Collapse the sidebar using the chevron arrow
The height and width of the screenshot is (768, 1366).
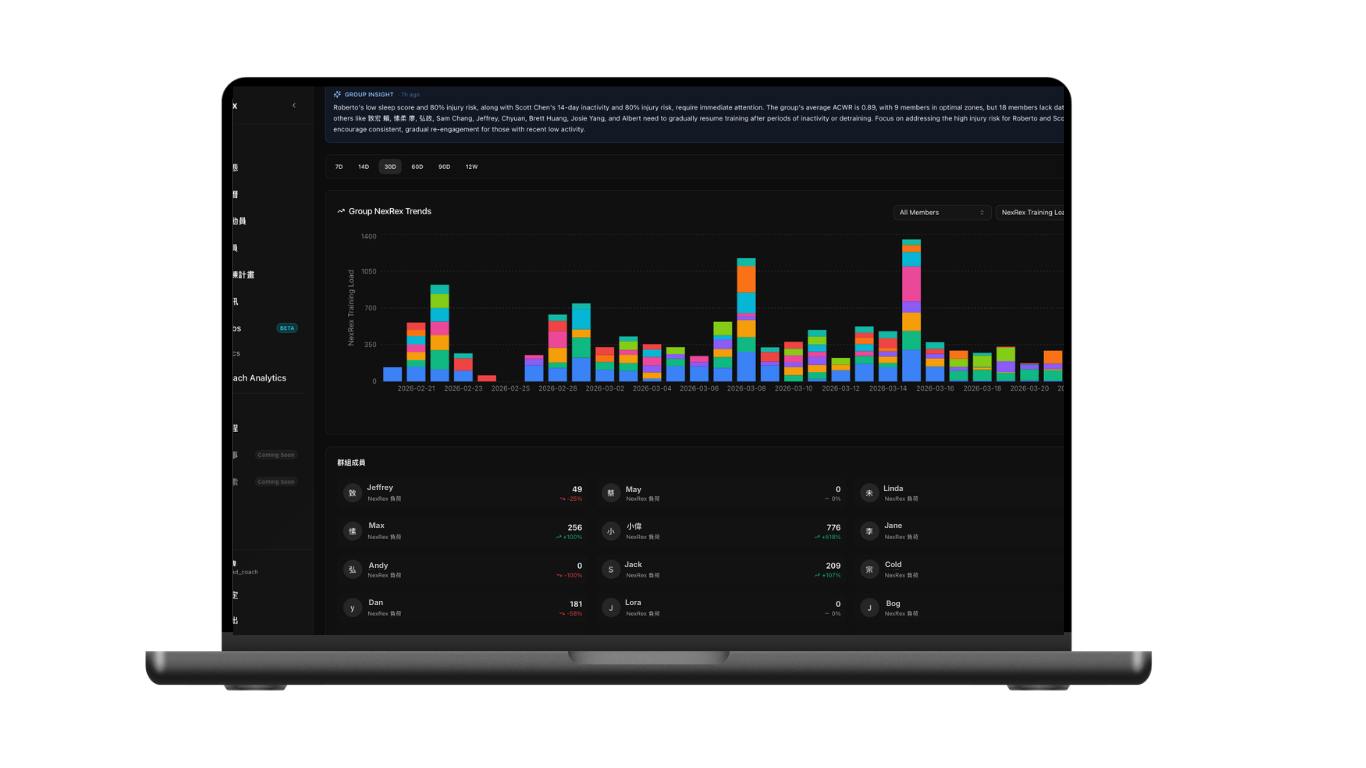[293, 104]
